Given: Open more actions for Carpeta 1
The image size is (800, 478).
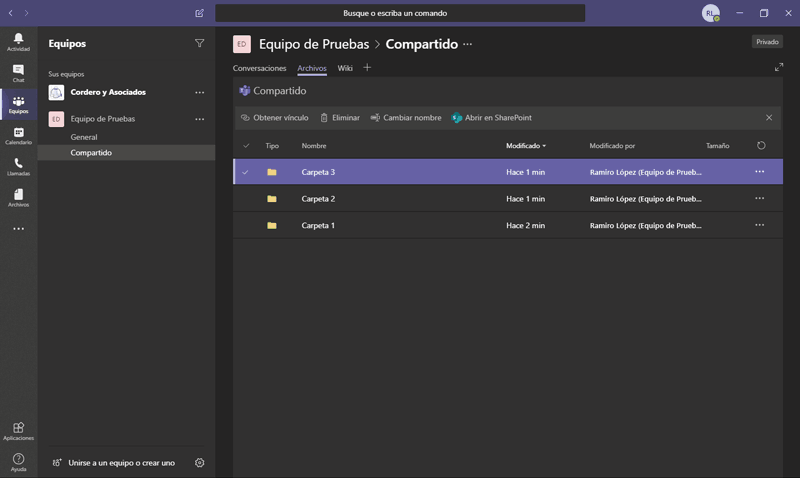Looking at the screenshot, I should pos(760,225).
